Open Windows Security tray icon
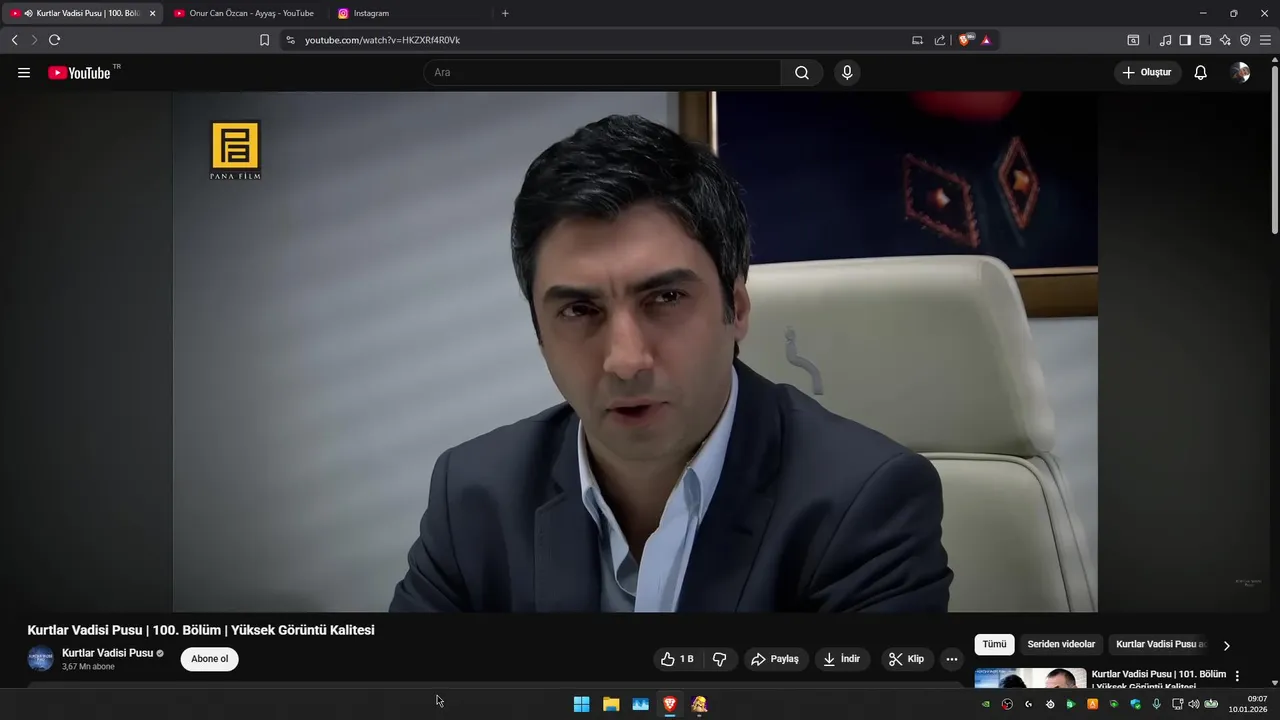This screenshot has height=720, width=1280. pyautogui.click(x=1135, y=704)
